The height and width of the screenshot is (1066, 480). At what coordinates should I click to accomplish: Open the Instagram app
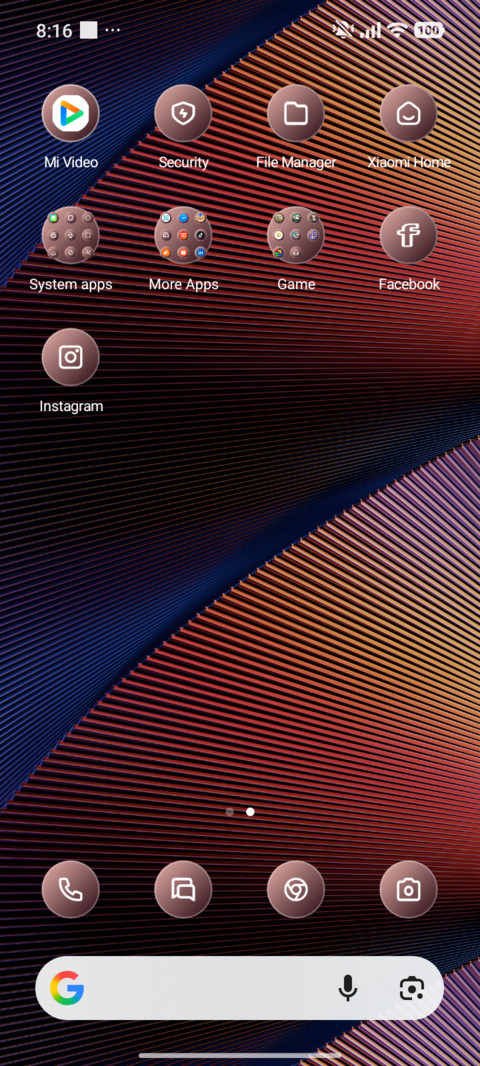(x=71, y=358)
